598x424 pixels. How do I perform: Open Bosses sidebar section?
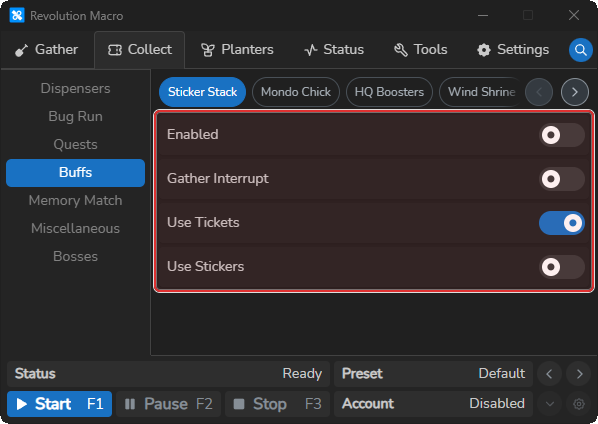[76, 257]
